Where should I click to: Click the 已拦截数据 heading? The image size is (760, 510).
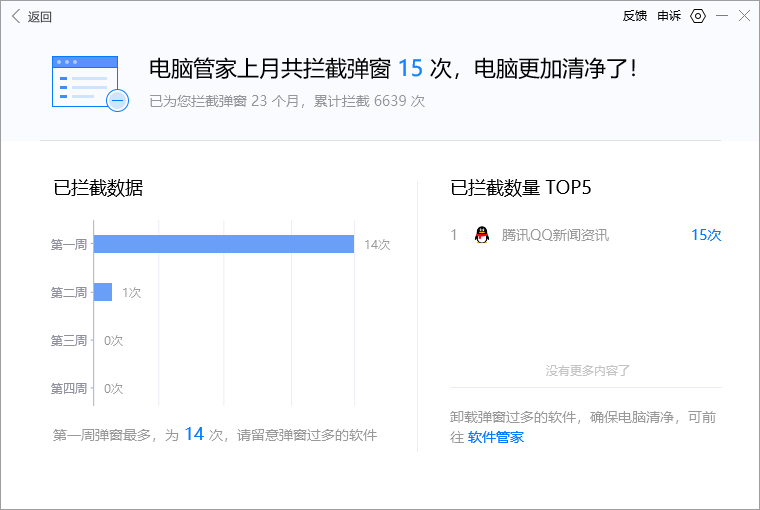[98, 187]
